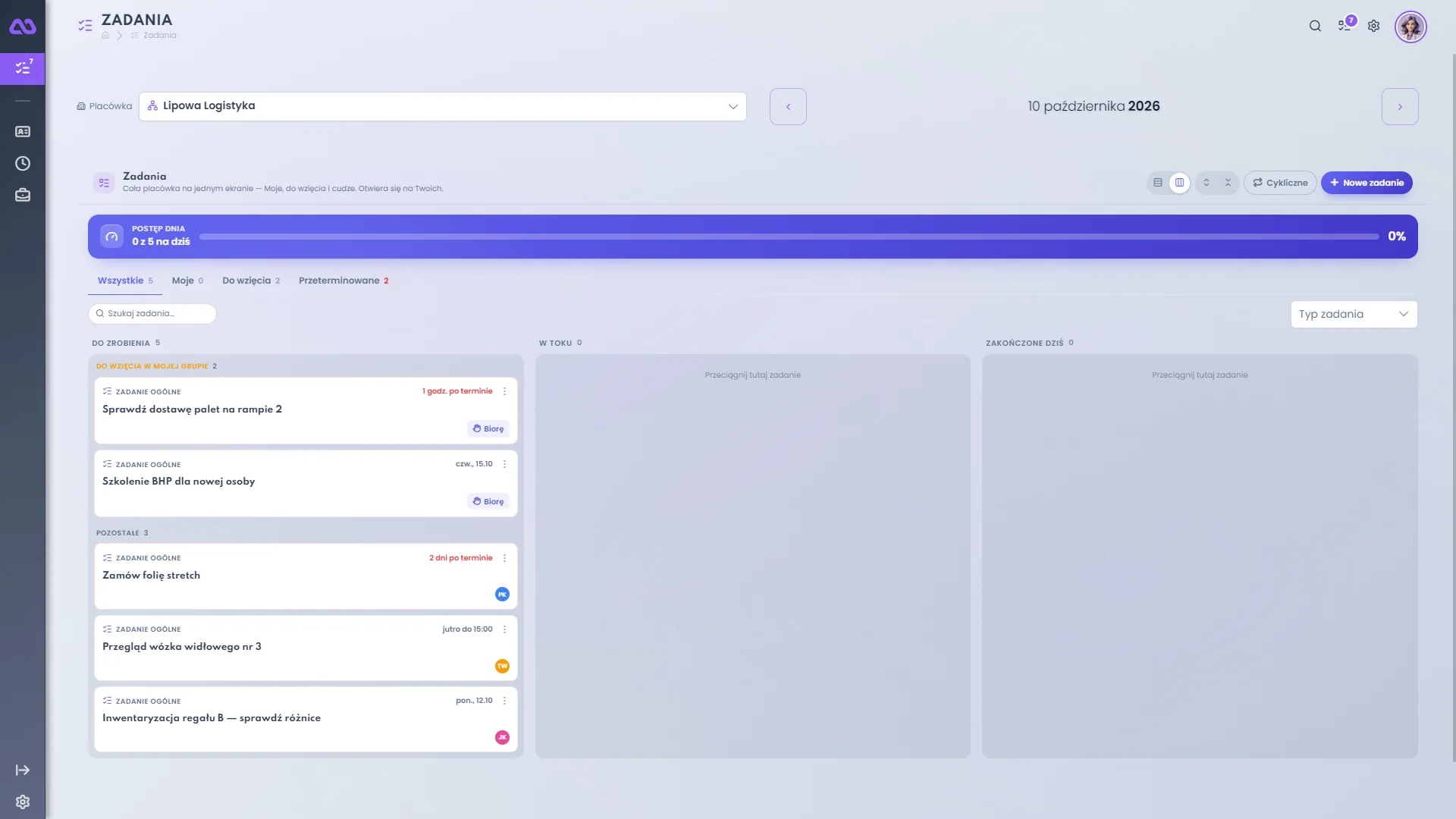Click the home breadcrumb icon
This screenshot has height=819, width=1456.
105,36
